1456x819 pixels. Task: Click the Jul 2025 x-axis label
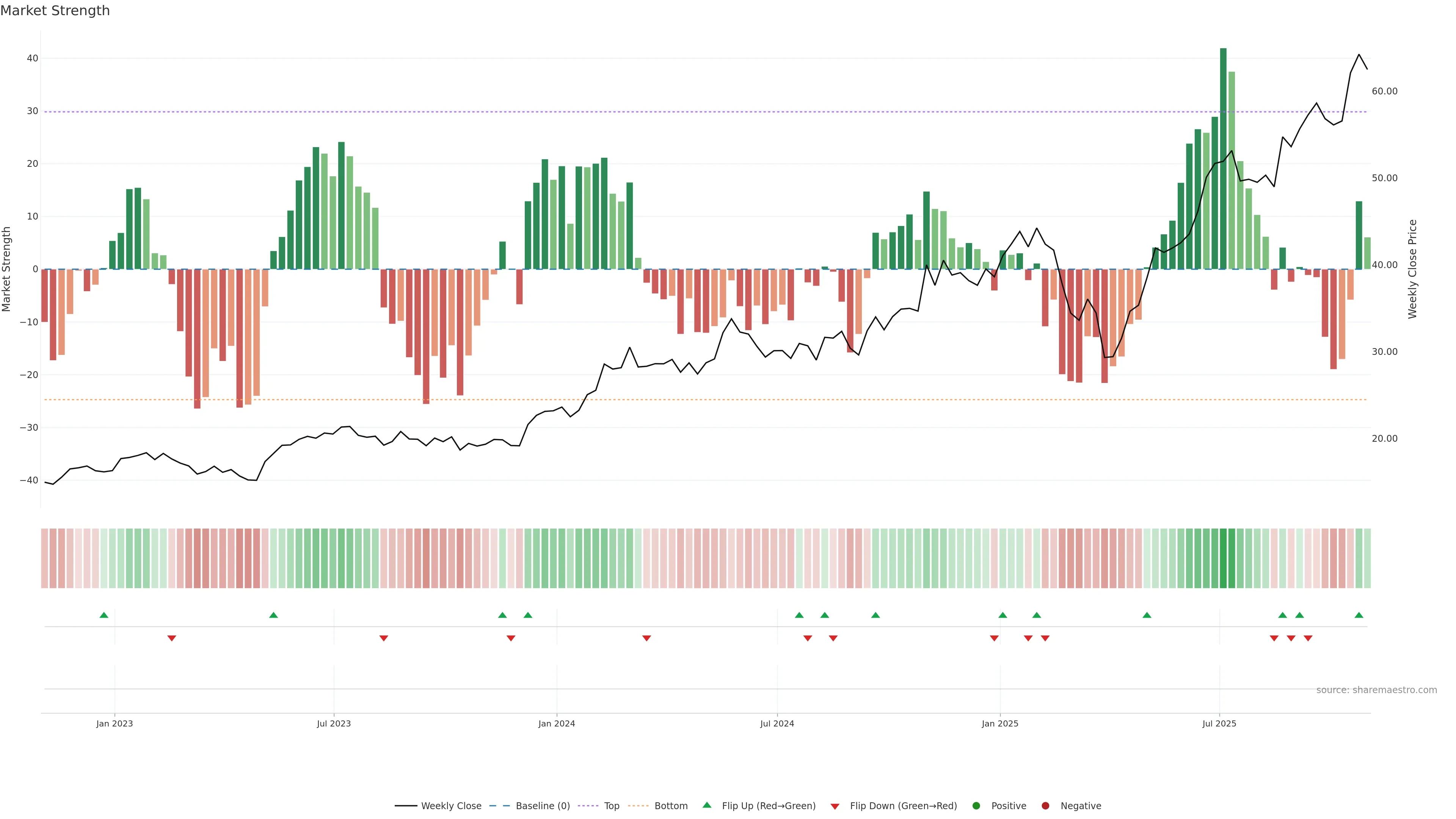pos(1219,723)
